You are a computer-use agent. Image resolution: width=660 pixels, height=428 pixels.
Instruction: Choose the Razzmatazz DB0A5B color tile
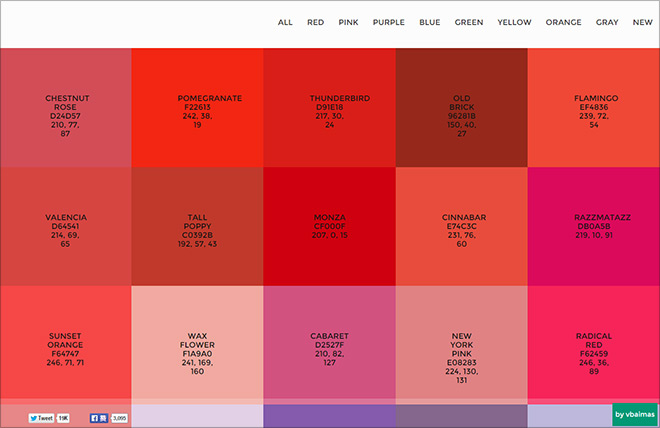(x=594, y=226)
